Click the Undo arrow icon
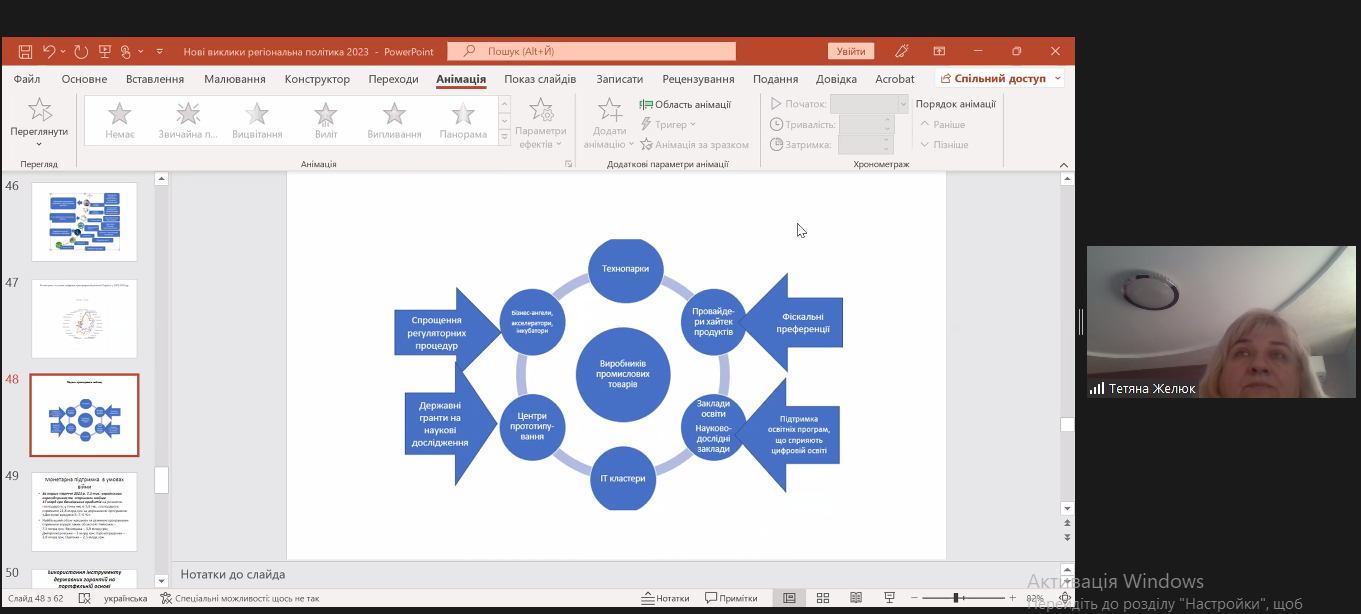Image resolution: width=1361 pixels, height=614 pixels. [49, 51]
